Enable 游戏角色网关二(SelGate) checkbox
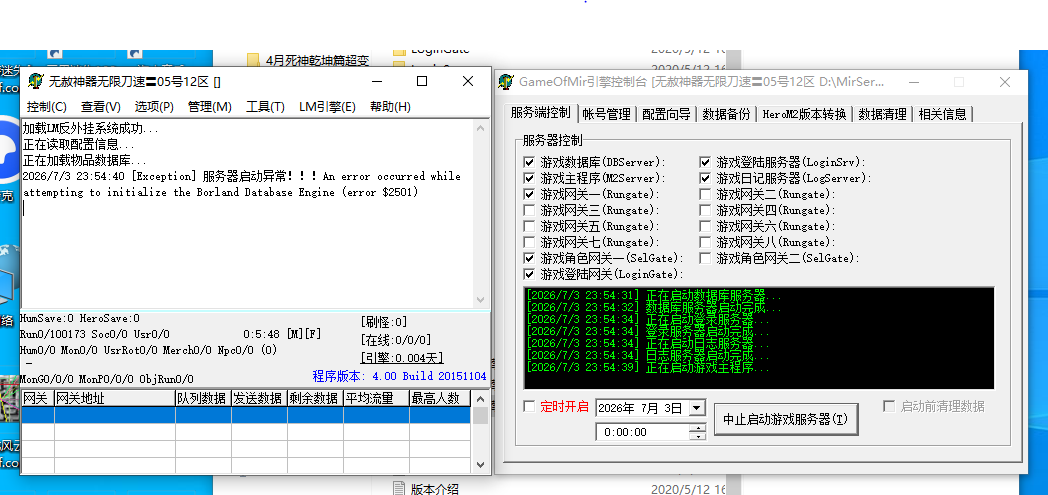Image resolution: width=1048 pixels, height=495 pixels. coord(705,259)
